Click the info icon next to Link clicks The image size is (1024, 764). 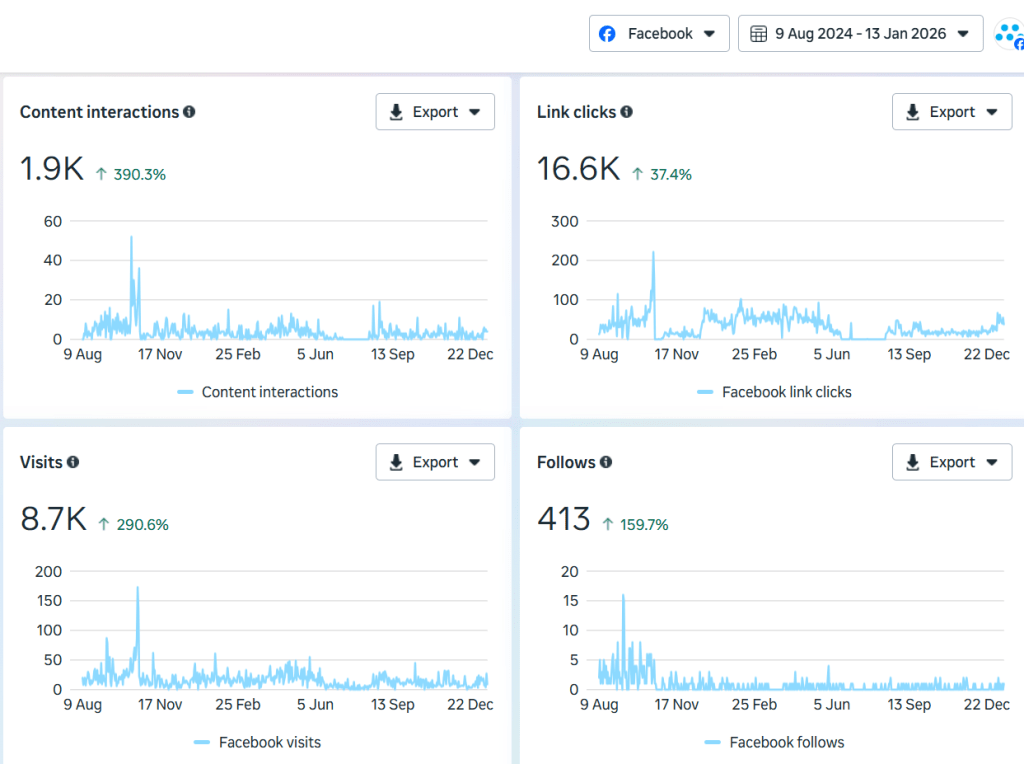[x=626, y=112]
